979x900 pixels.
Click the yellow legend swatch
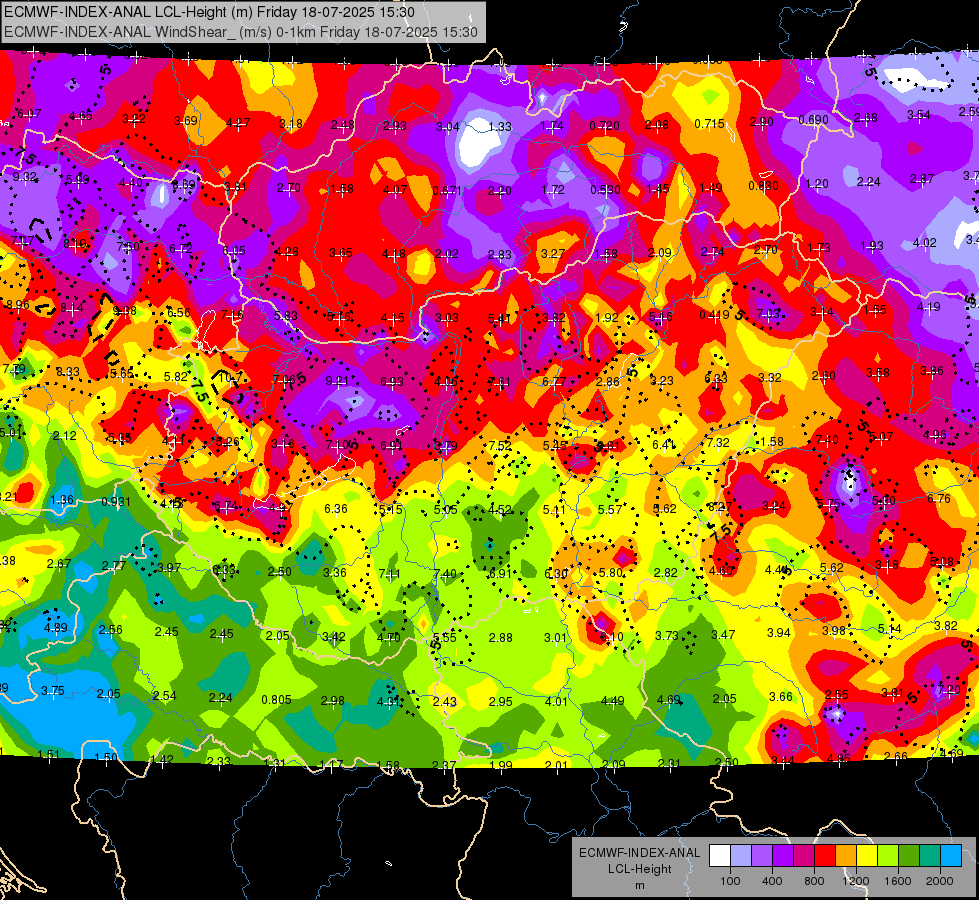(867, 856)
